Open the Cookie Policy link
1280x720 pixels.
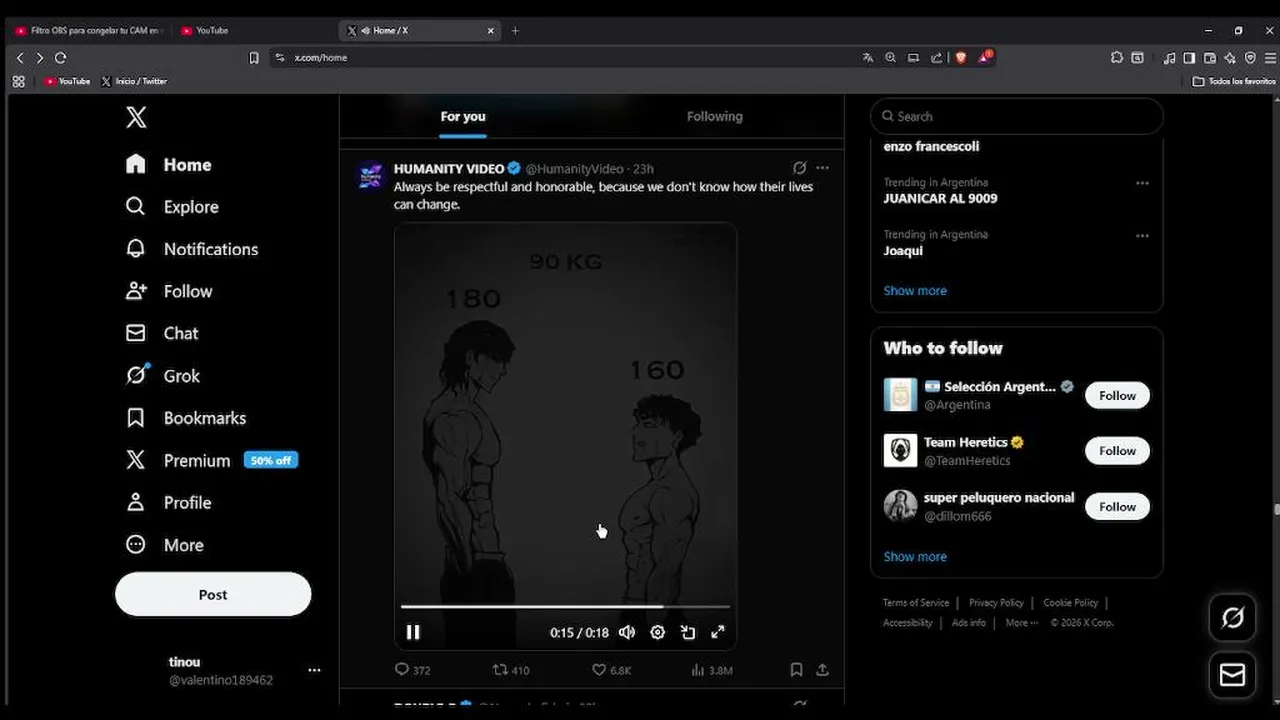1070,603
